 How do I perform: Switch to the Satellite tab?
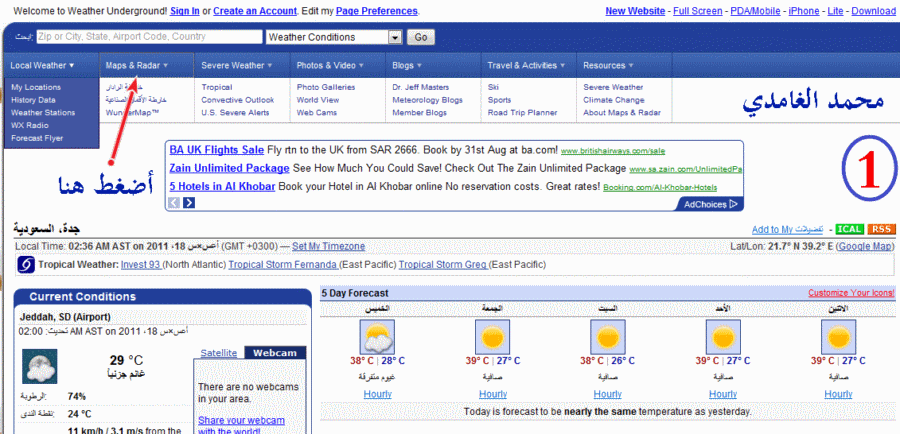coord(219,352)
